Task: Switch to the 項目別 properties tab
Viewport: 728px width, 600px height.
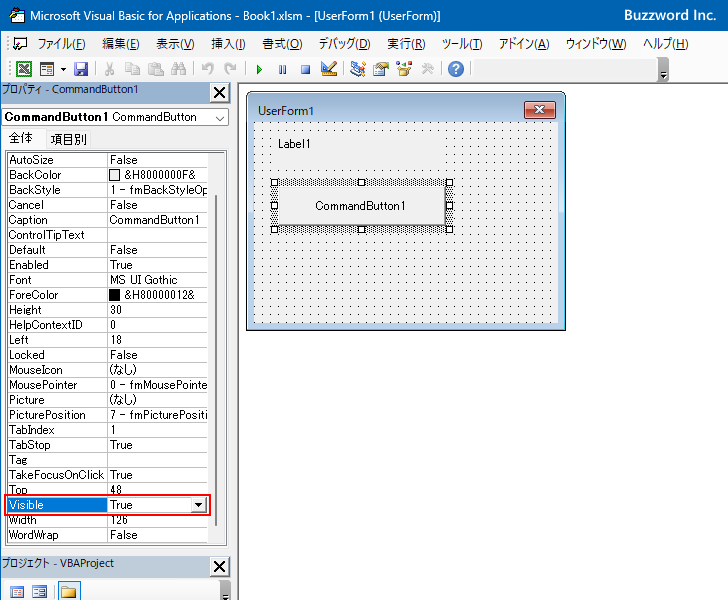Action: click(68, 139)
